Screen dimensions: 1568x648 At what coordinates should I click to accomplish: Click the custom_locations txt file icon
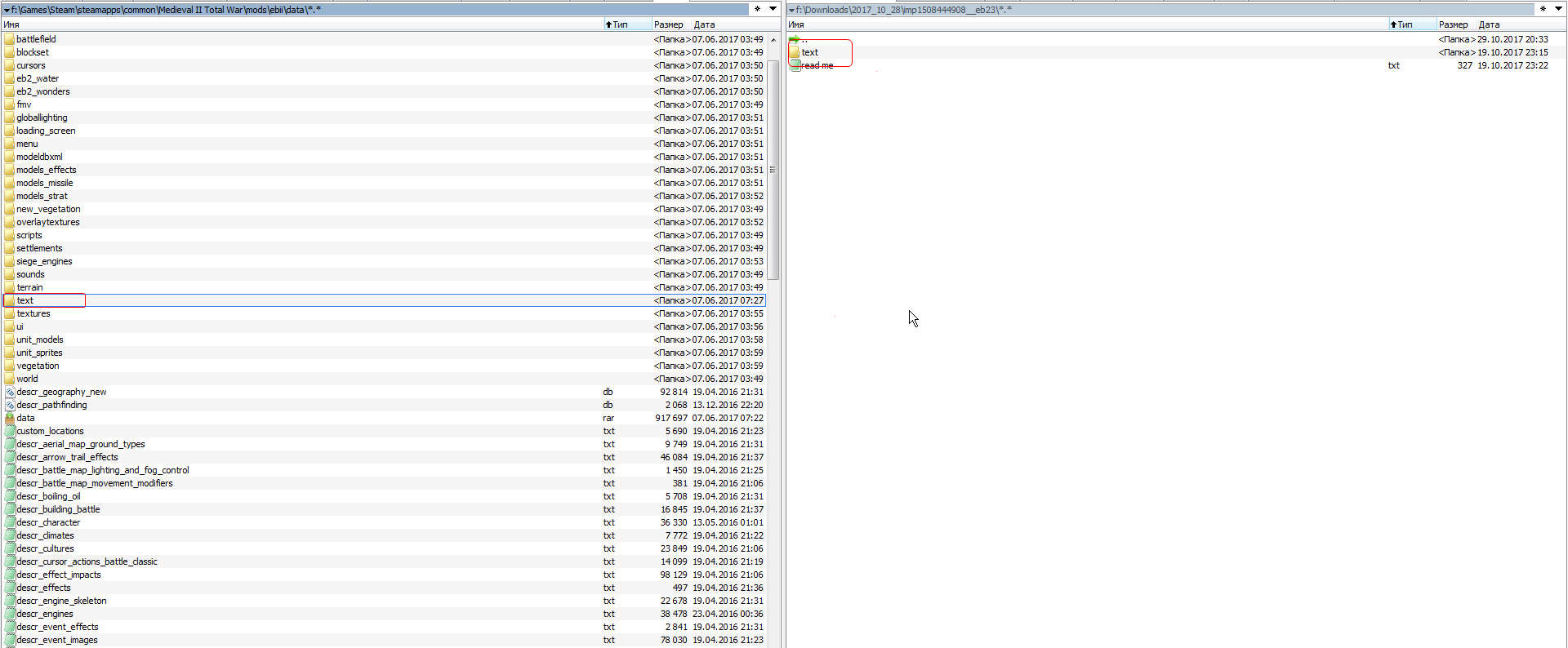tap(10, 431)
